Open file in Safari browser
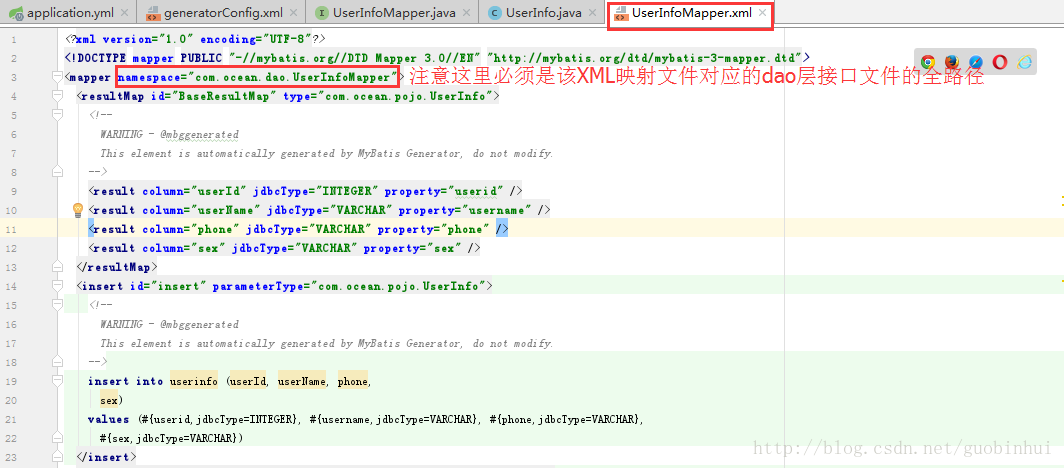 (976, 62)
